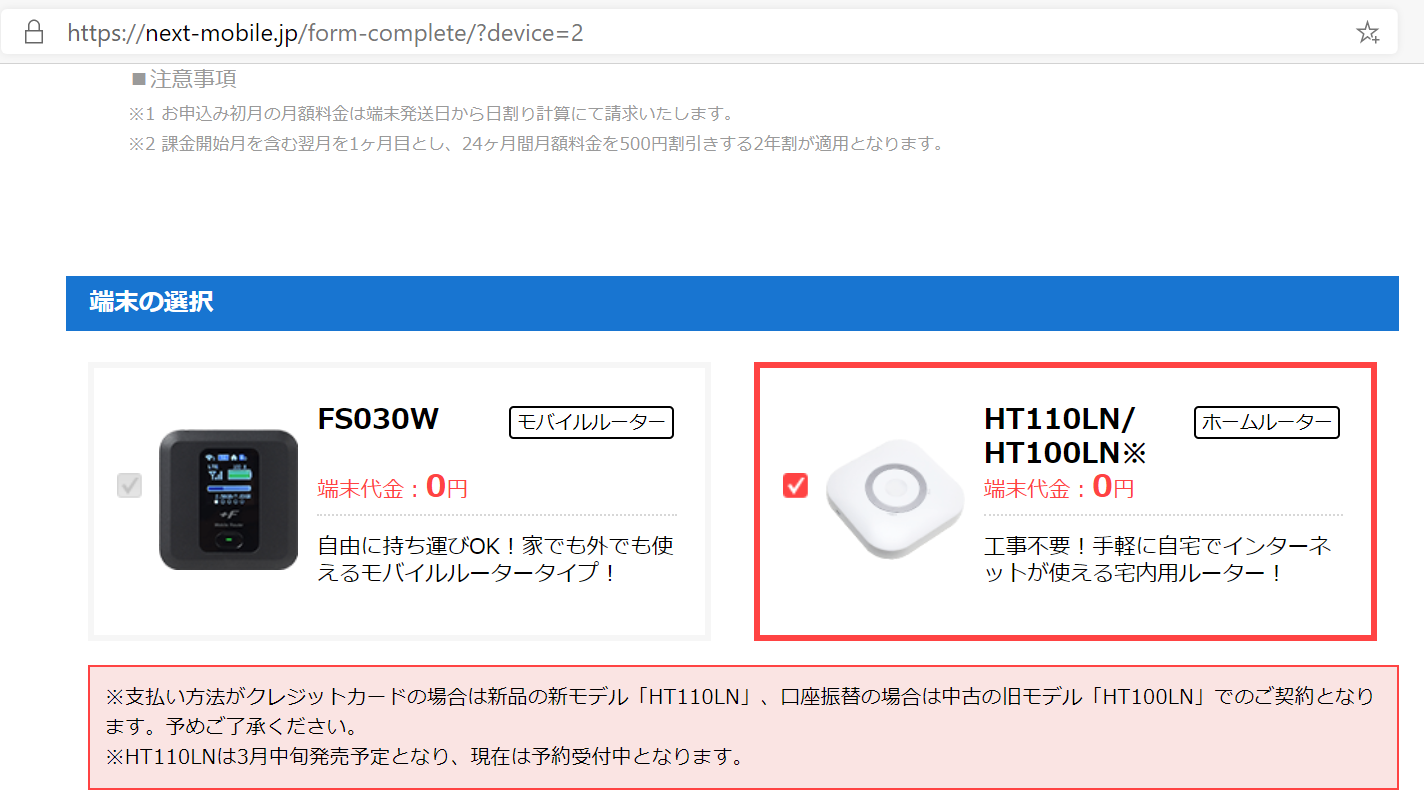Image resolution: width=1424 pixels, height=802 pixels.
Task: Click the ※2 2年割 discount note line
Action: tap(536, 144)
